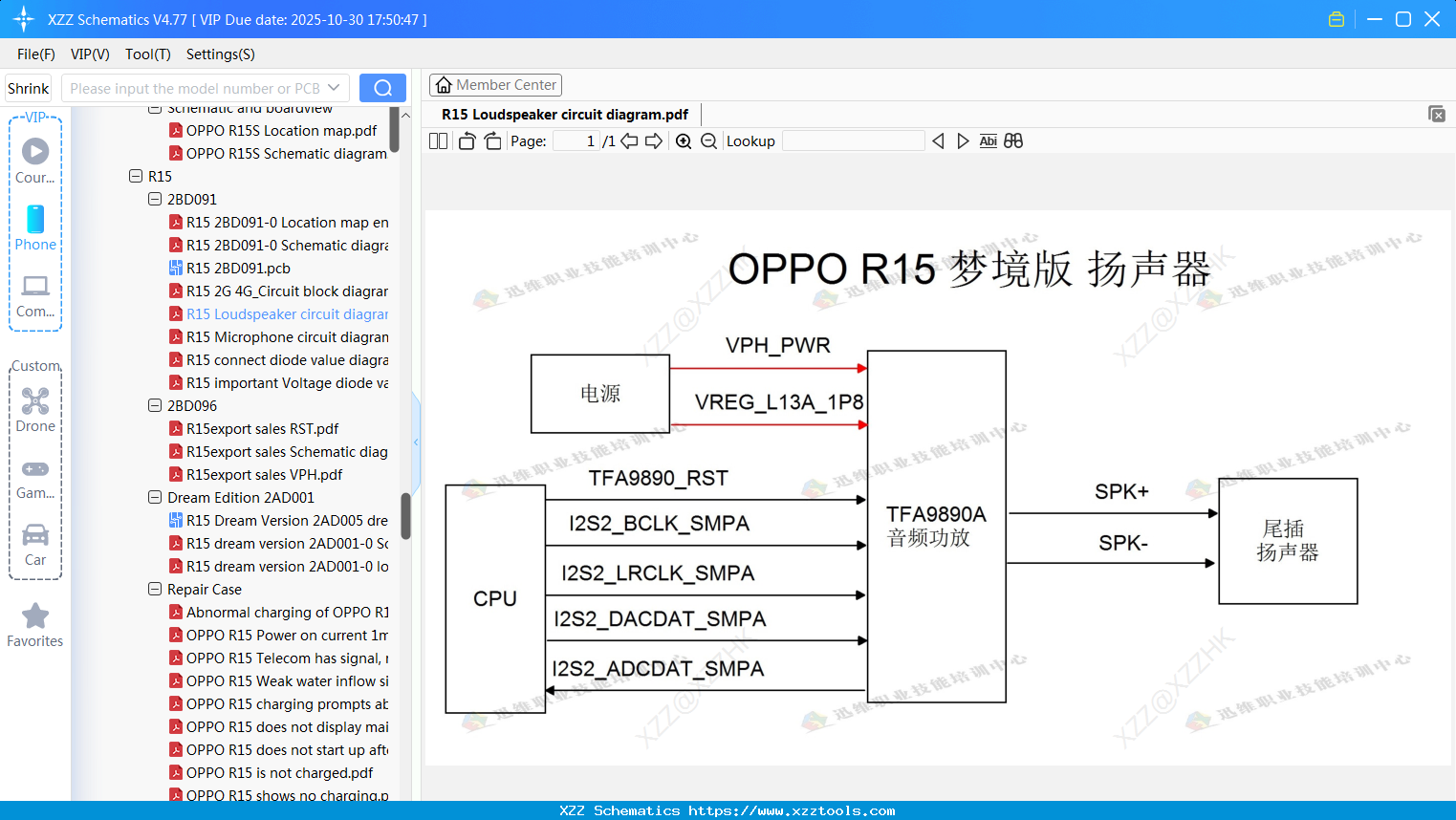Collapse the Repair Case folder
The width and height of the screenshot is (1456, 820).
pos(155,589)
